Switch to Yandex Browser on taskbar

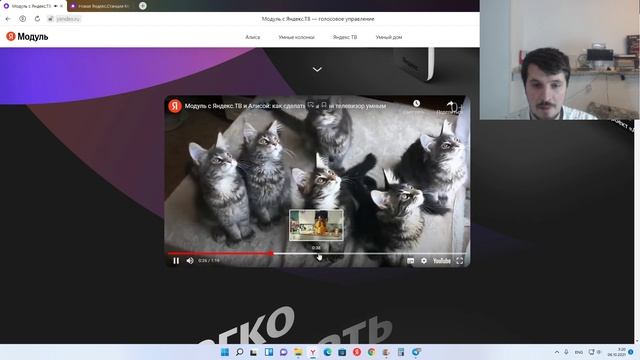(x=313, y=352)
